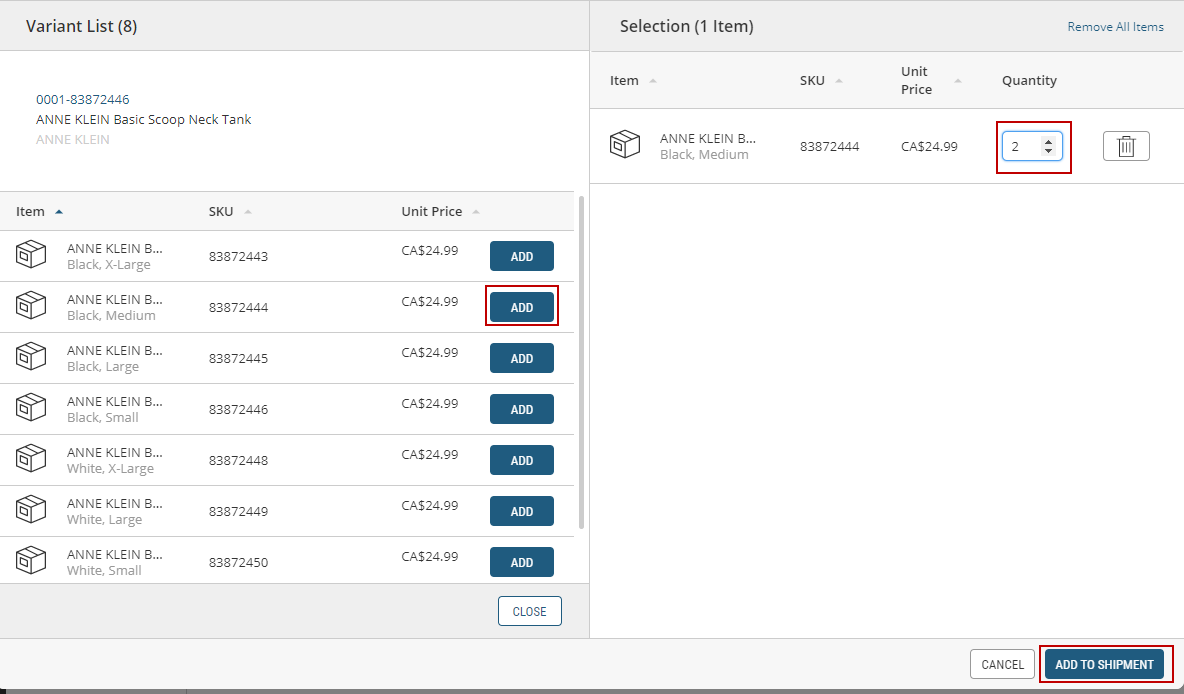
Task: Click the variant list vertical scrollbar
Action: 582,360
